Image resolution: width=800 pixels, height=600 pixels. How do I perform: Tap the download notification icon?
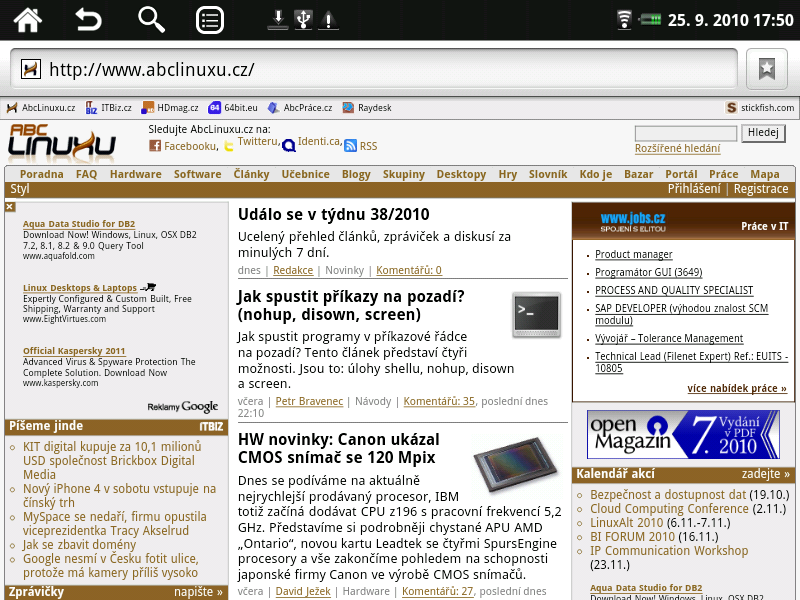coord(278,20)
